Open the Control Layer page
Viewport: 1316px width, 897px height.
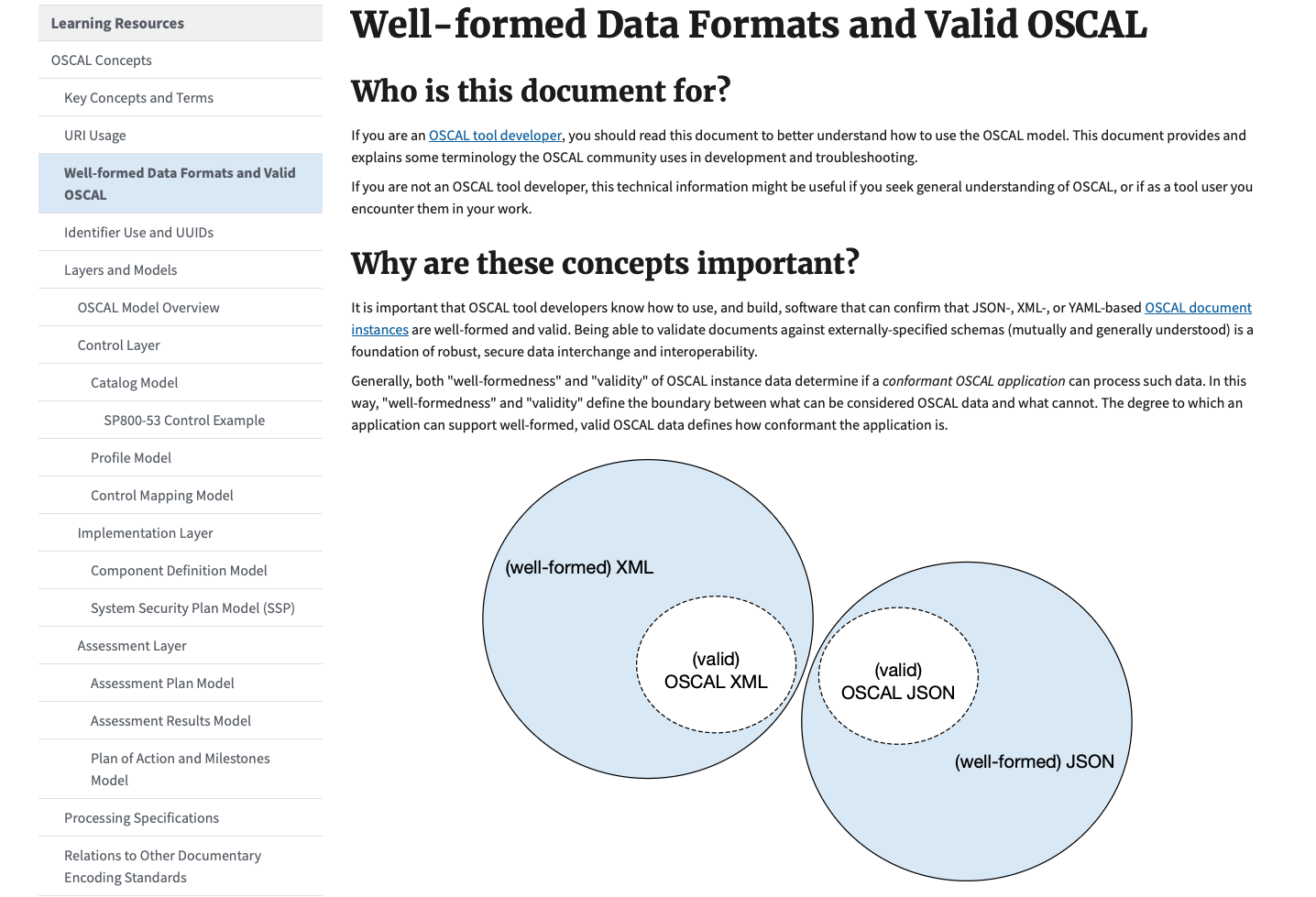119,345
